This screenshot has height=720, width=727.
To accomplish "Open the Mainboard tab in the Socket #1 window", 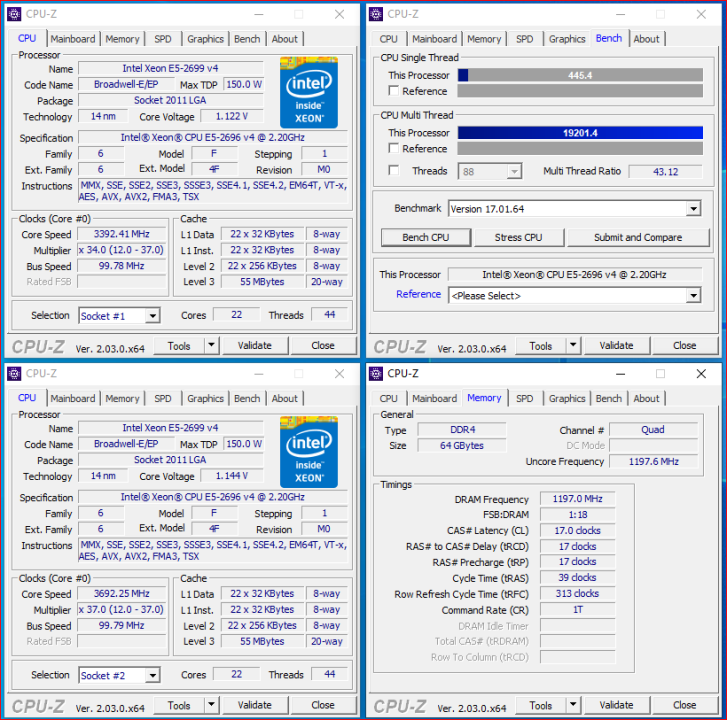I will (73, 39).
